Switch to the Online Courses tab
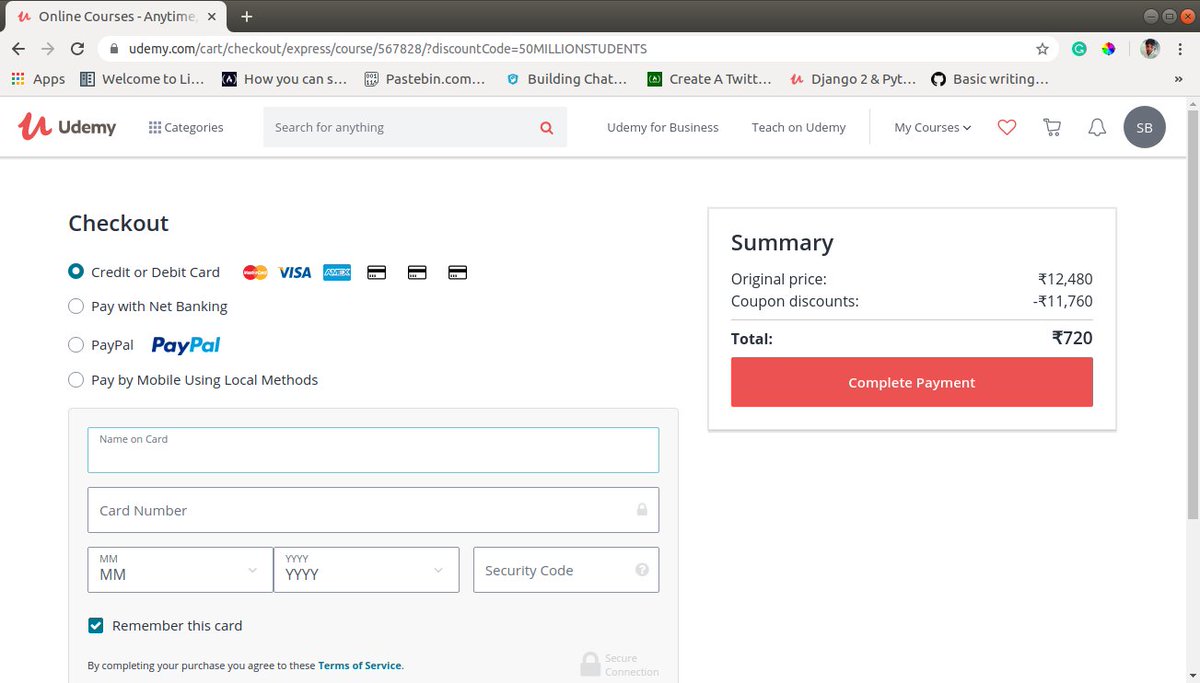This screenshot has height=683, width=1200. point(116,16)
